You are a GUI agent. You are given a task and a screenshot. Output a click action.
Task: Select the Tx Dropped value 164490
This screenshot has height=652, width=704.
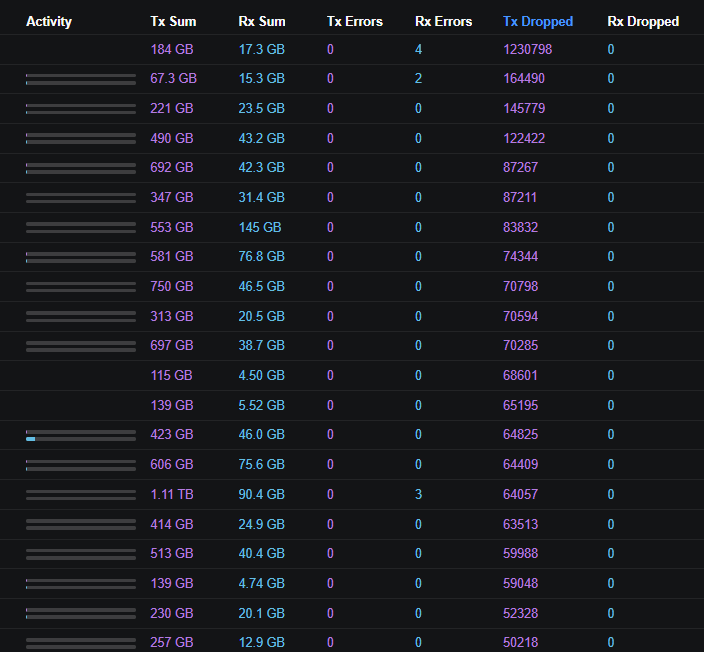[524, 79]
